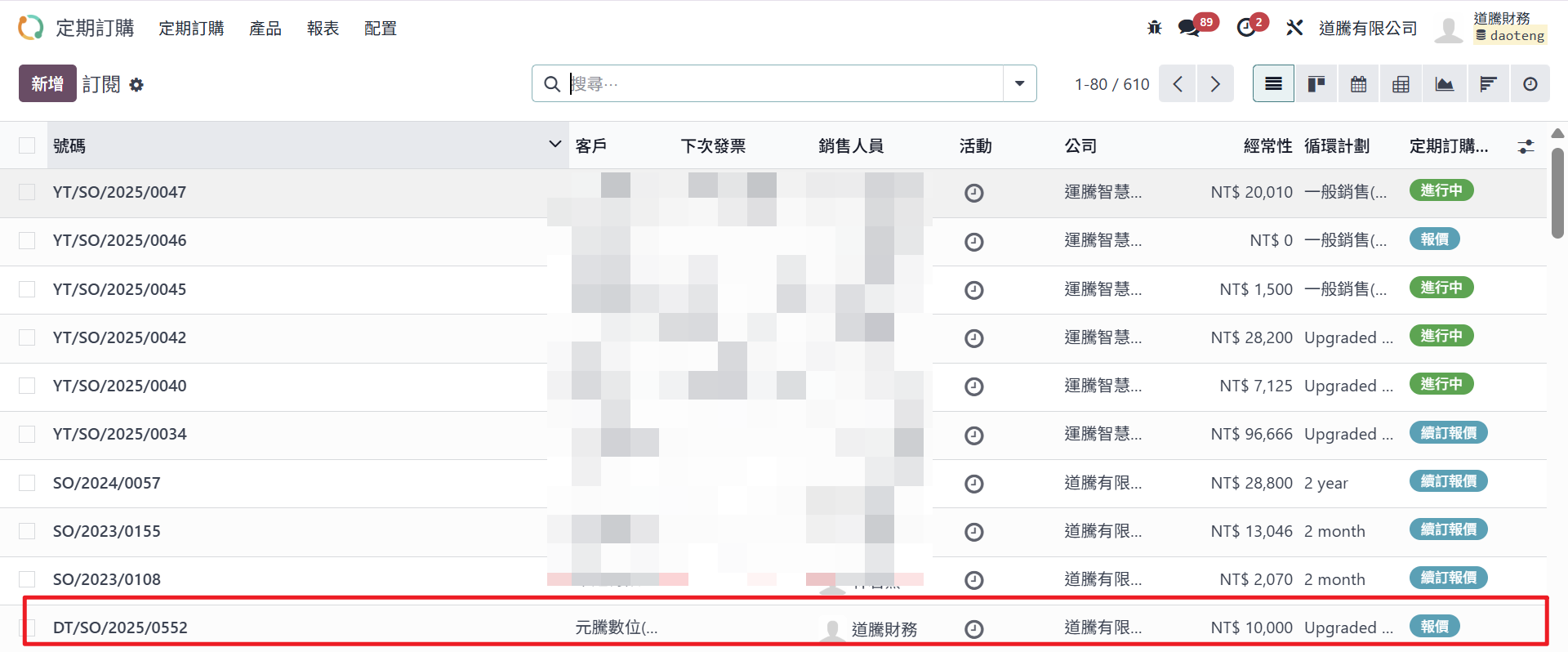The image size is (1568, 652).
Task: Sort by the 號碼 column header
Action: (x=69, y=146)
